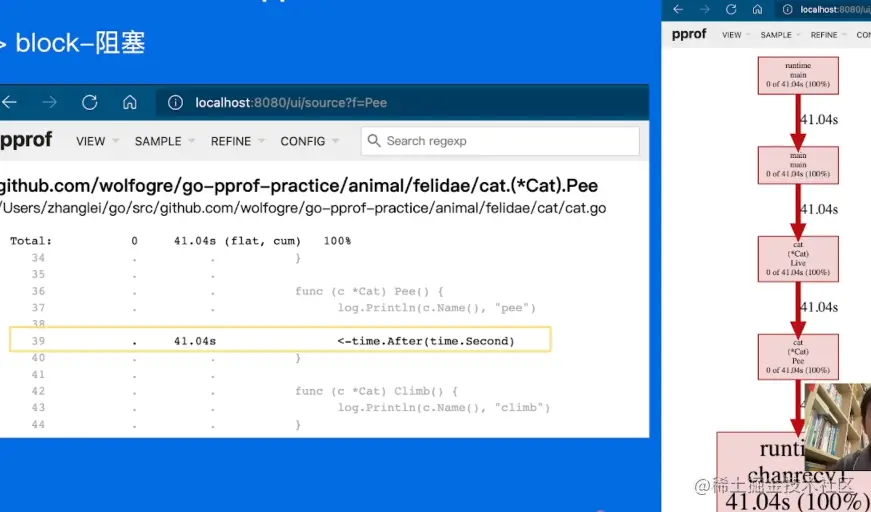Select the cat (*Cat) Live graph node
The image size is (871, 512).
[798, 259]
